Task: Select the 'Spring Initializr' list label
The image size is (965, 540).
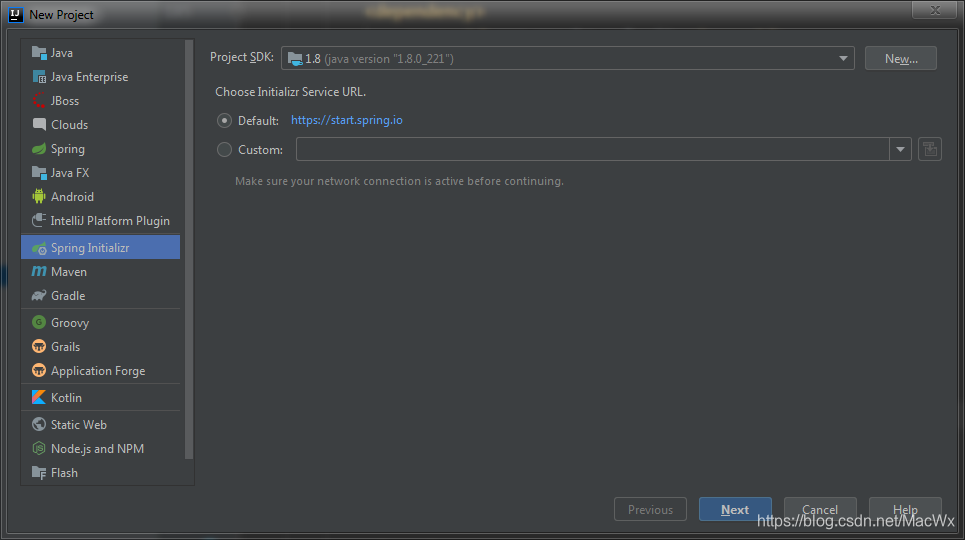Action: click(90, 248)
